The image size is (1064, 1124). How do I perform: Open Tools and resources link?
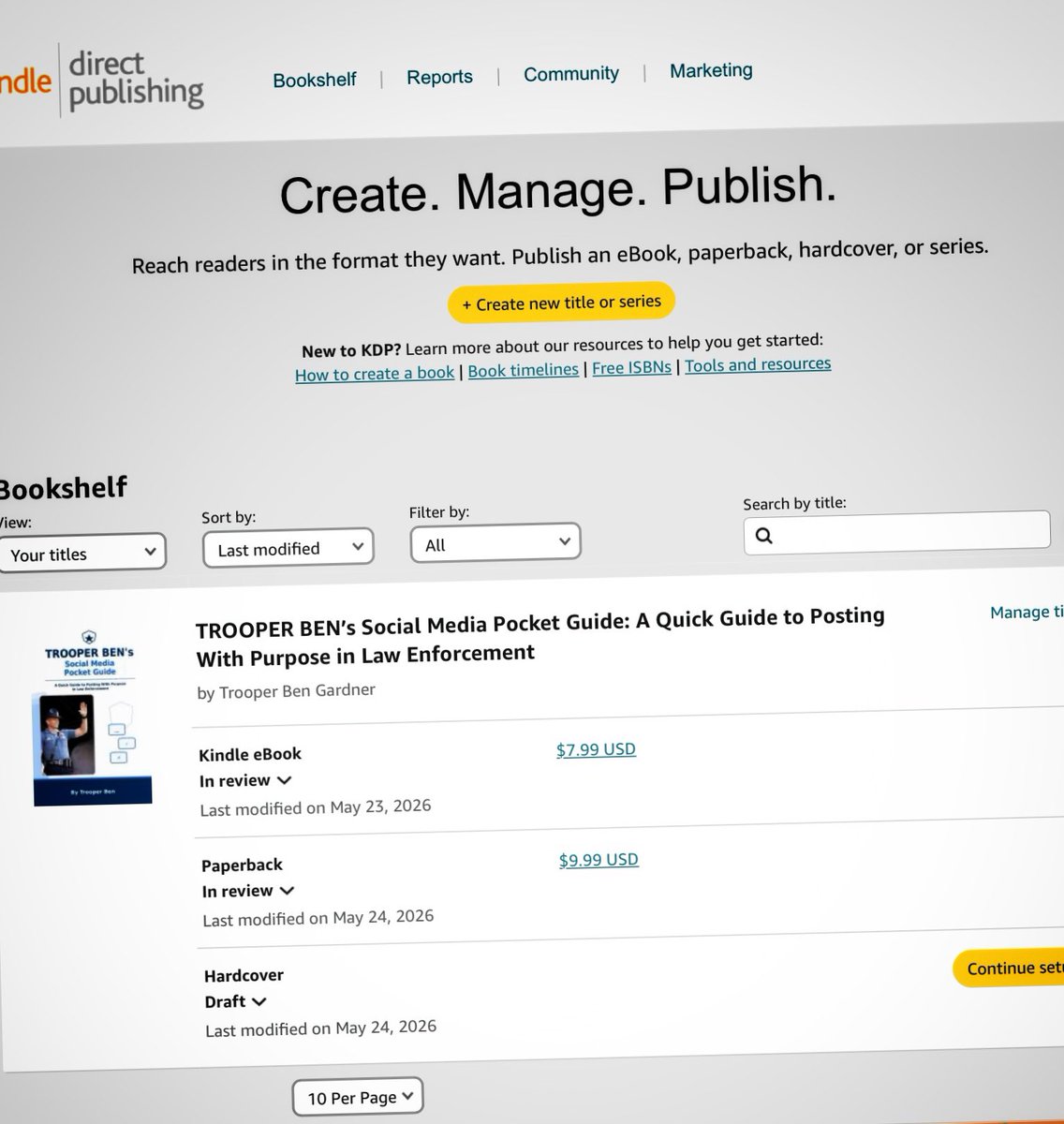point(758,364)
